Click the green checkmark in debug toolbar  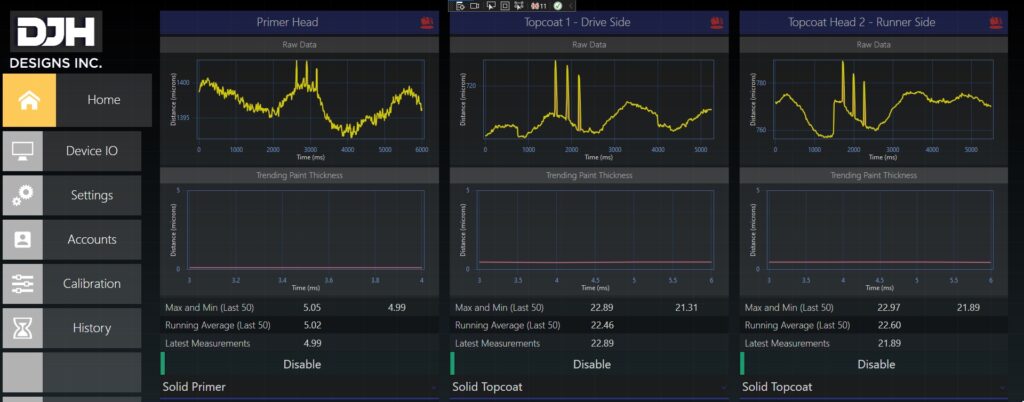pyautogui.click(x=557, y=6)
